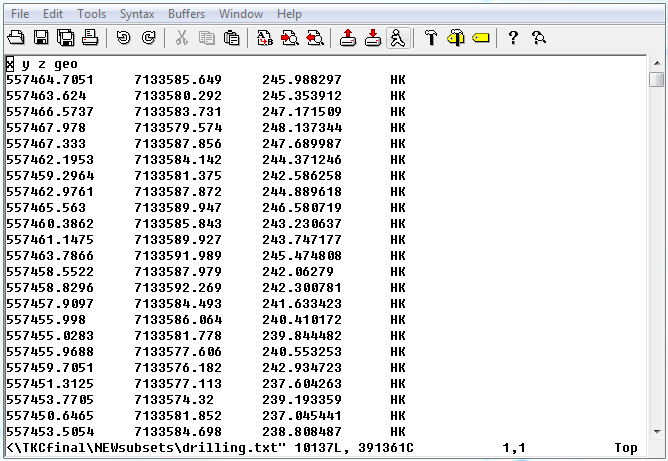The width and height of the screenshot is (668, 461).
Task: Open Help via question mark icon
Action: [513, 38]
